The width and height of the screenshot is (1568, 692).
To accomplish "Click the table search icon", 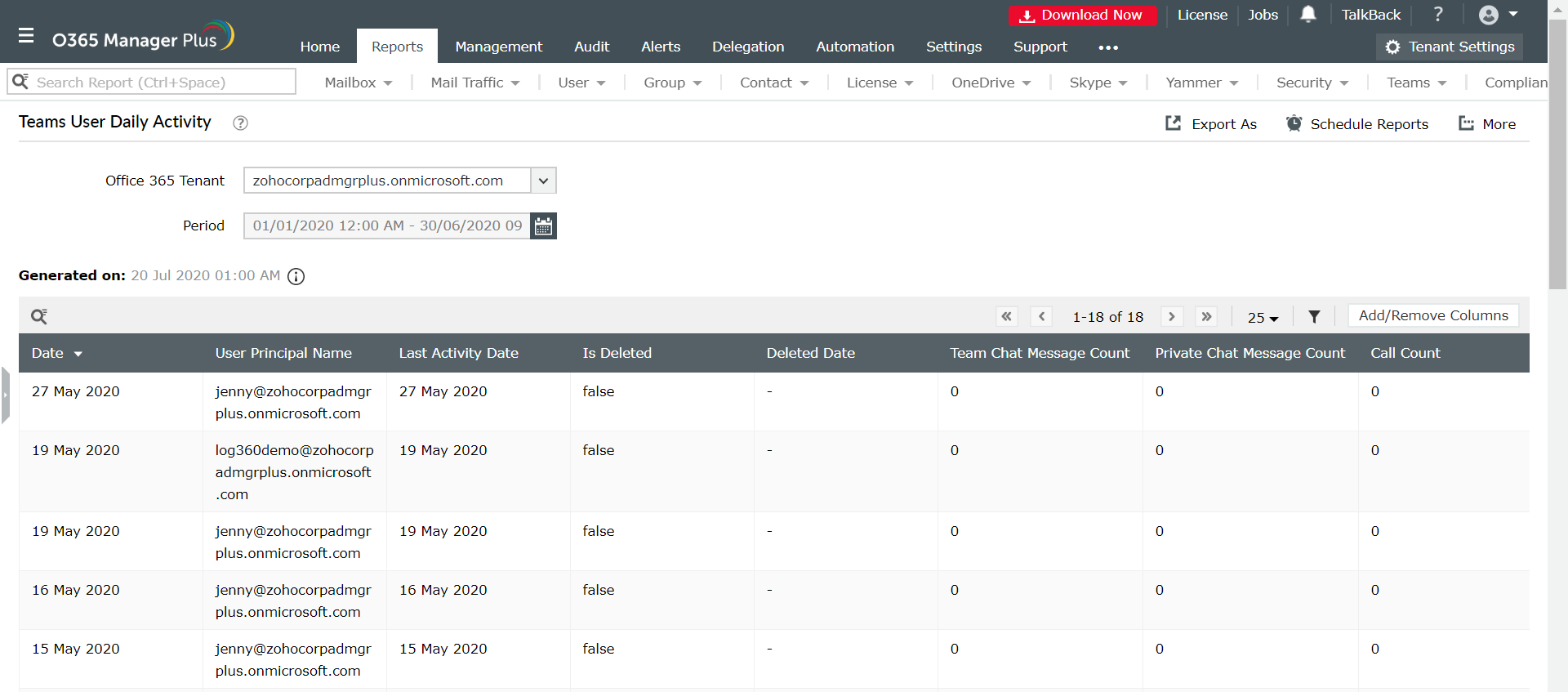I will pos(38,316).
